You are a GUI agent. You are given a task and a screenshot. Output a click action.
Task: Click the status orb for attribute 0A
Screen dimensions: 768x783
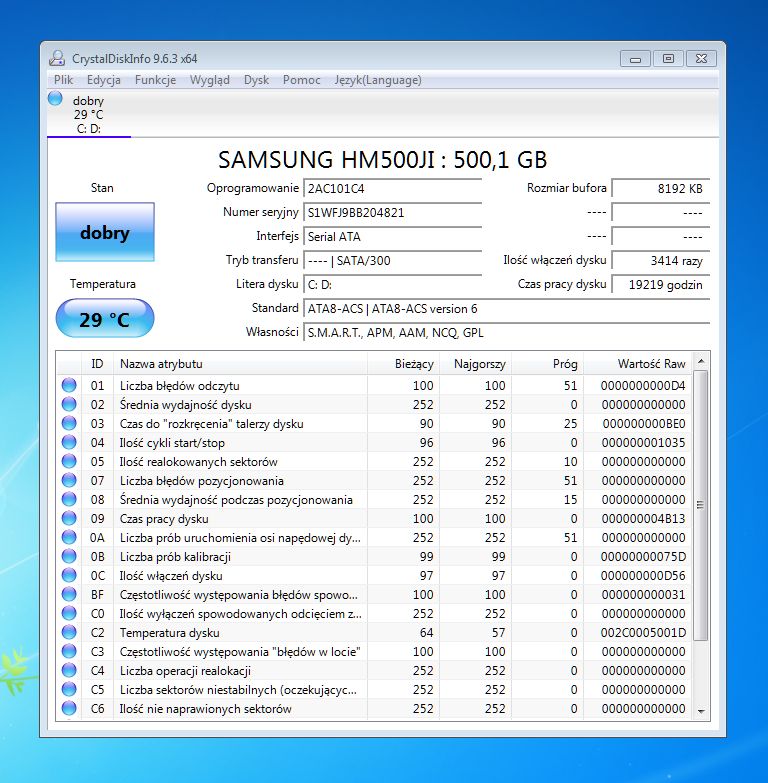tap(69, 537)
